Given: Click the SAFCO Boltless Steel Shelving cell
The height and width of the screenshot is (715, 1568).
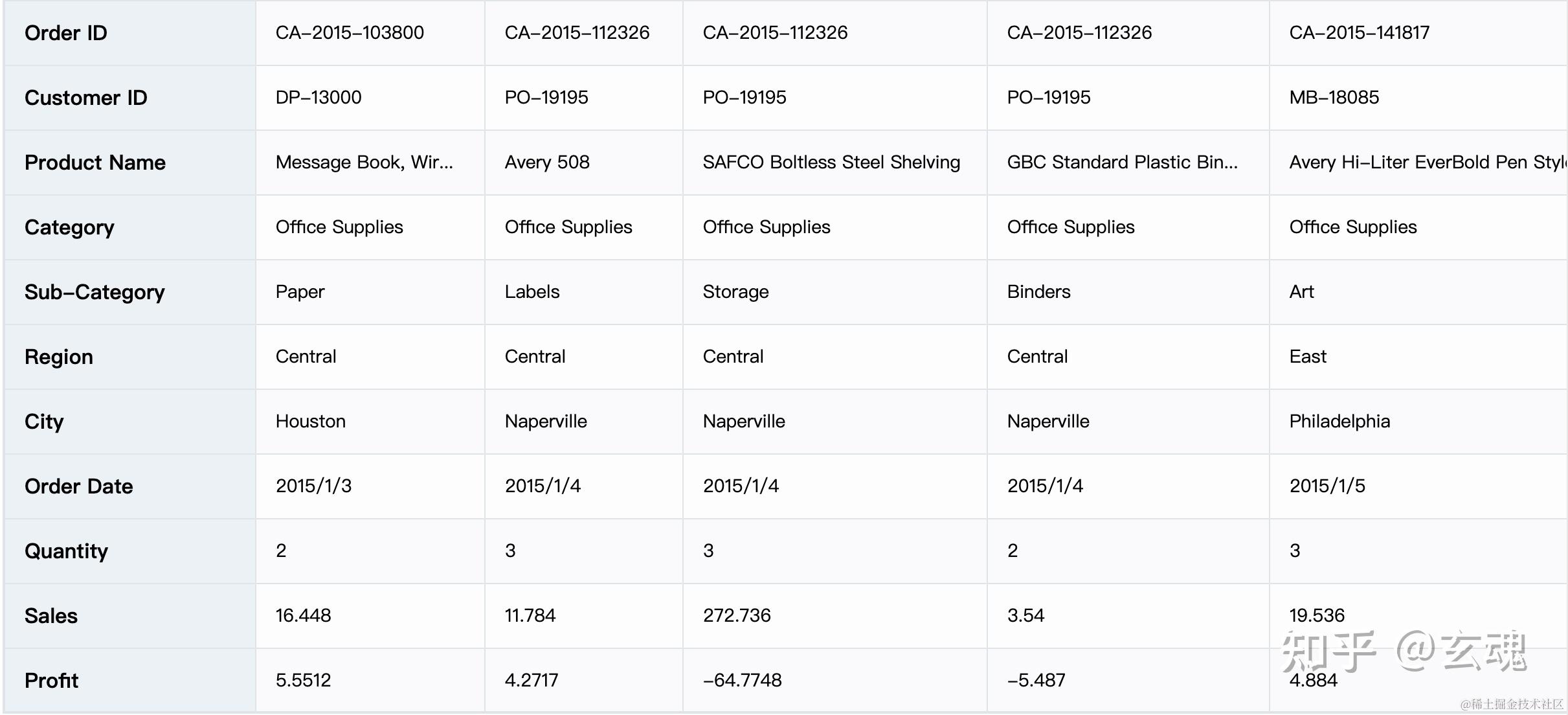Looking at the screenshot, I should (831, 163).
